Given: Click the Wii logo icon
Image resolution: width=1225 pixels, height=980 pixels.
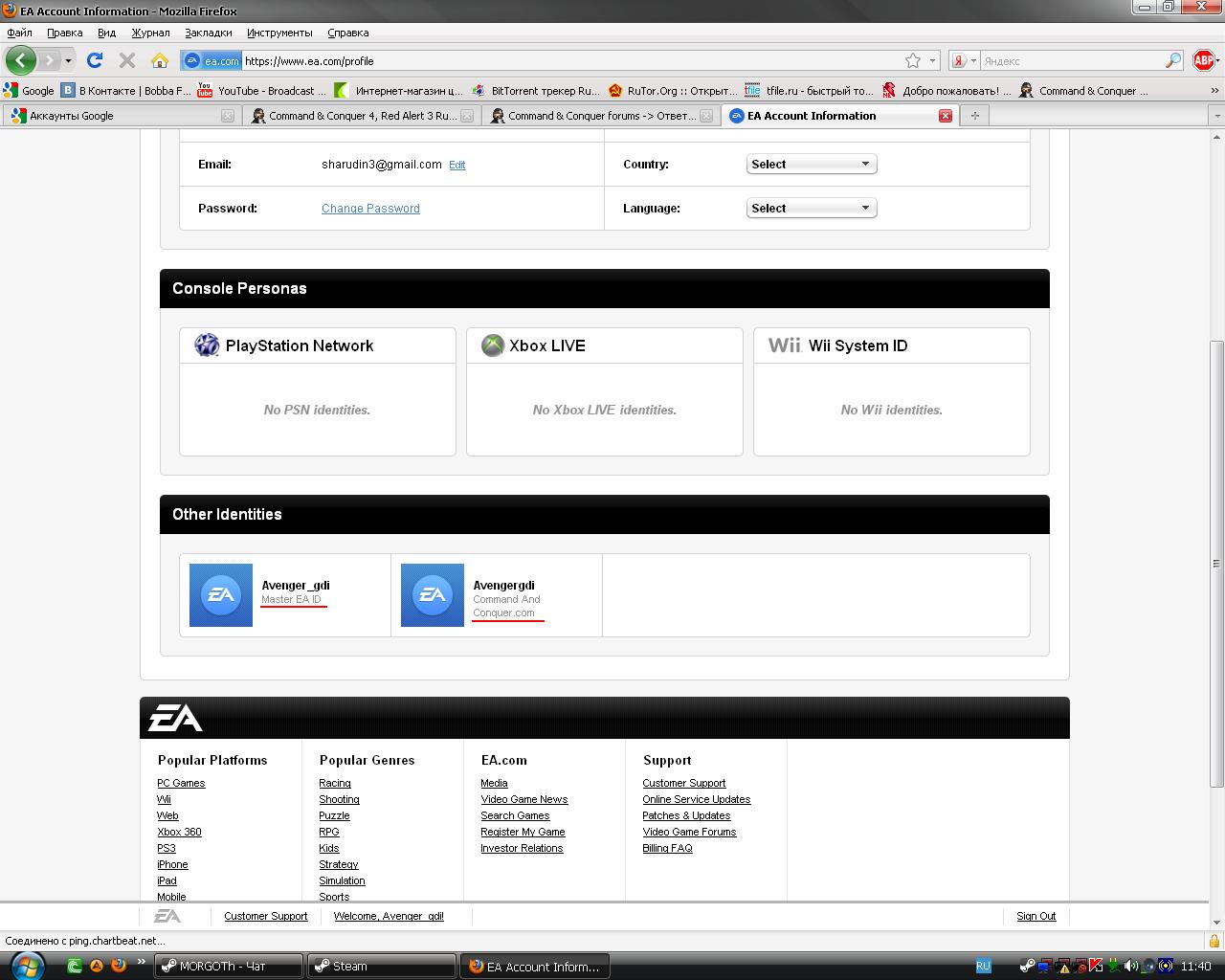Looking at the screenshot, I should click(x=785, y=345).
